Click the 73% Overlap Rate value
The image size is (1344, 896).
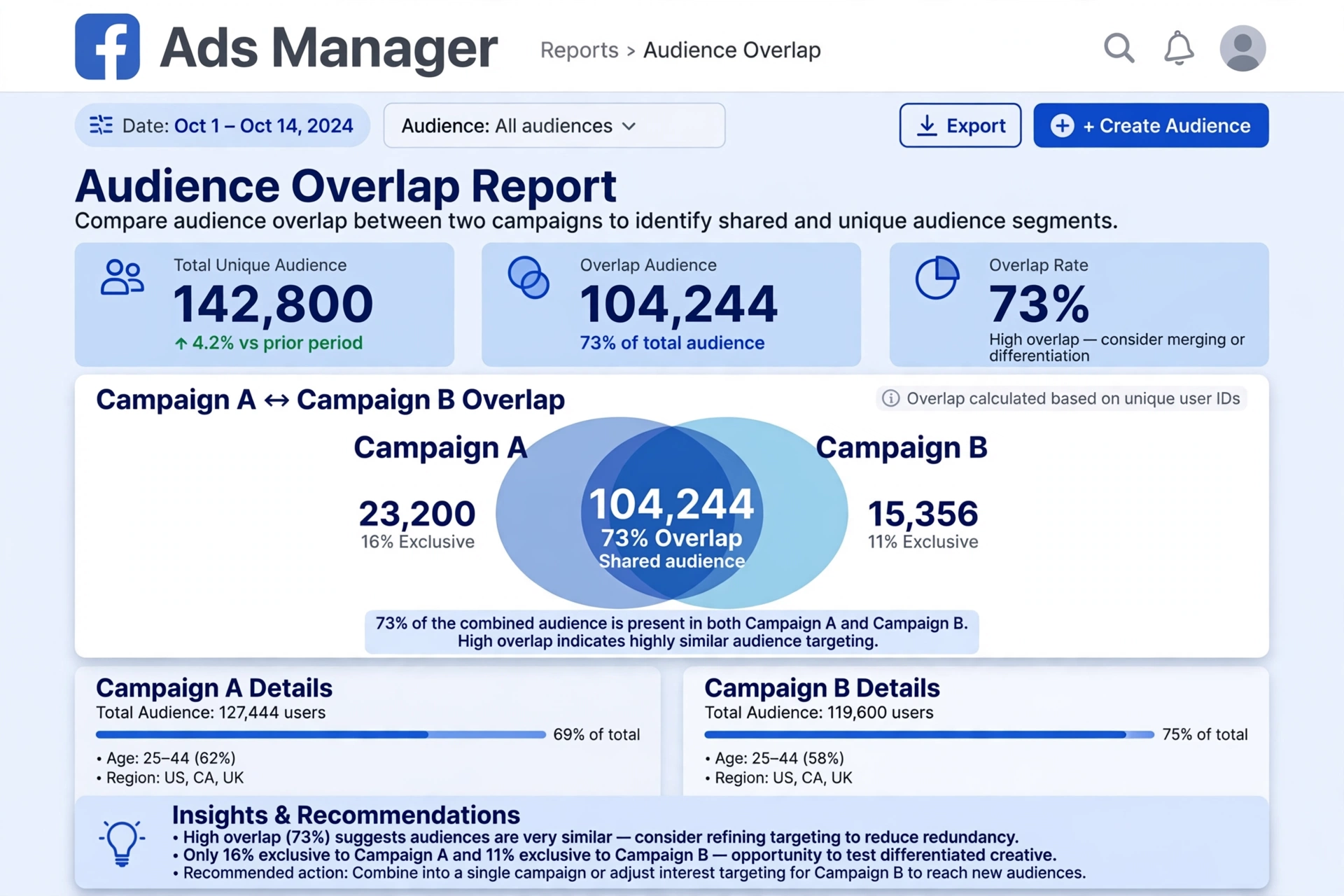pos(1039,303)
